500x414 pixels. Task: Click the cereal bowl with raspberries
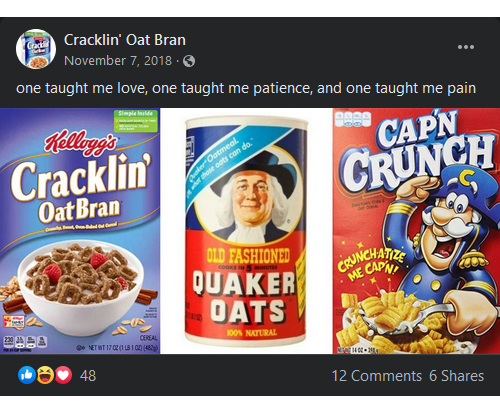click(81, 288)
